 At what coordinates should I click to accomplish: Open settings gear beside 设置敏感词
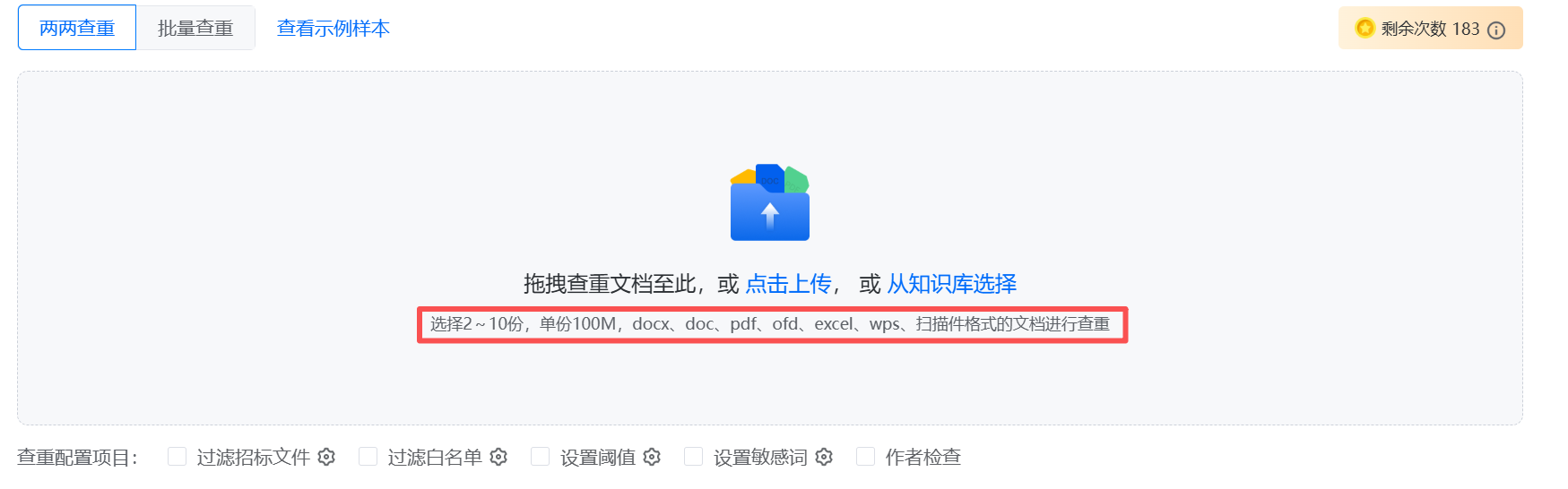(x=824, y=457)
